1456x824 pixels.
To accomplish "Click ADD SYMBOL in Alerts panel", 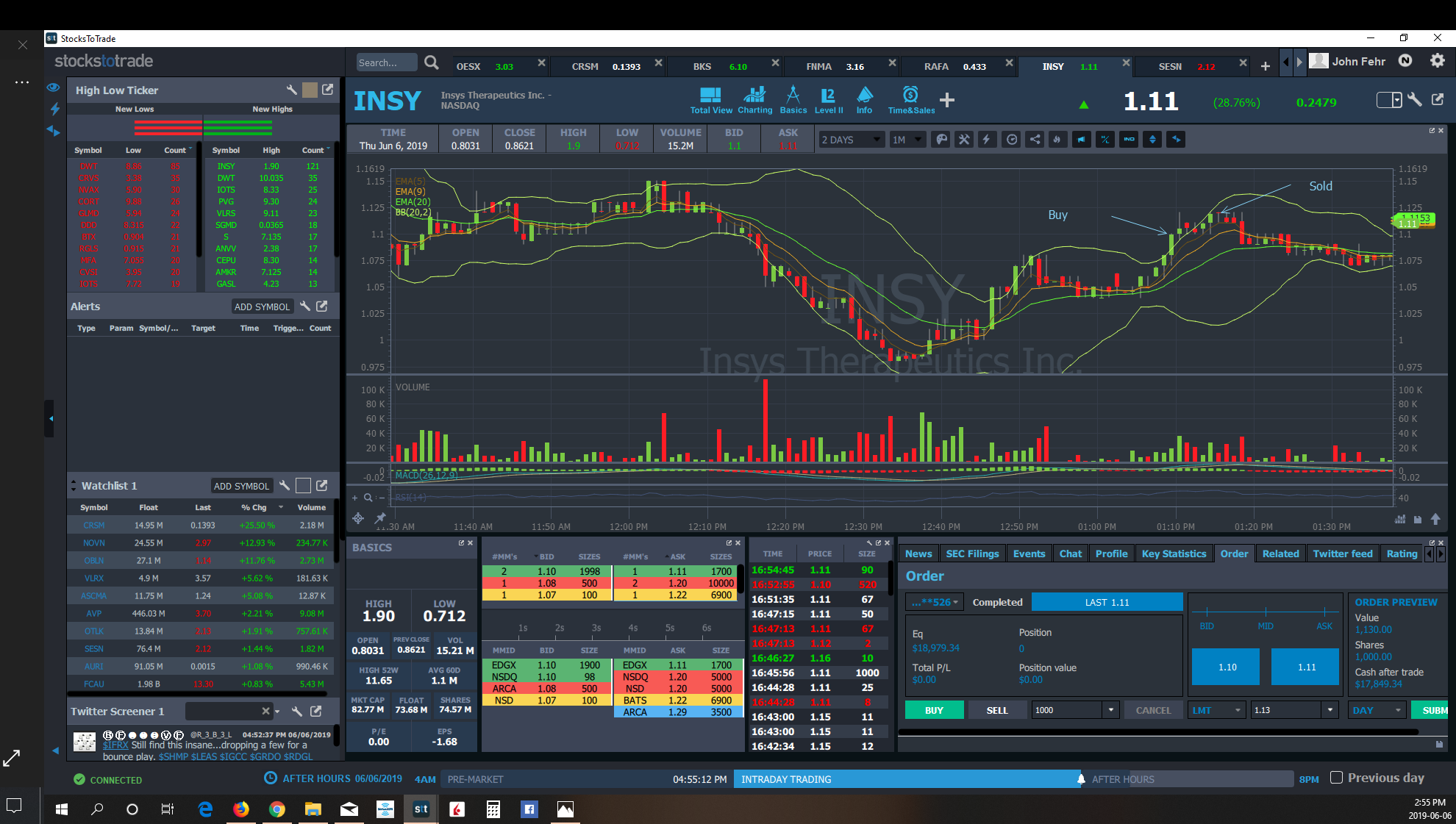I will point(262,307).
